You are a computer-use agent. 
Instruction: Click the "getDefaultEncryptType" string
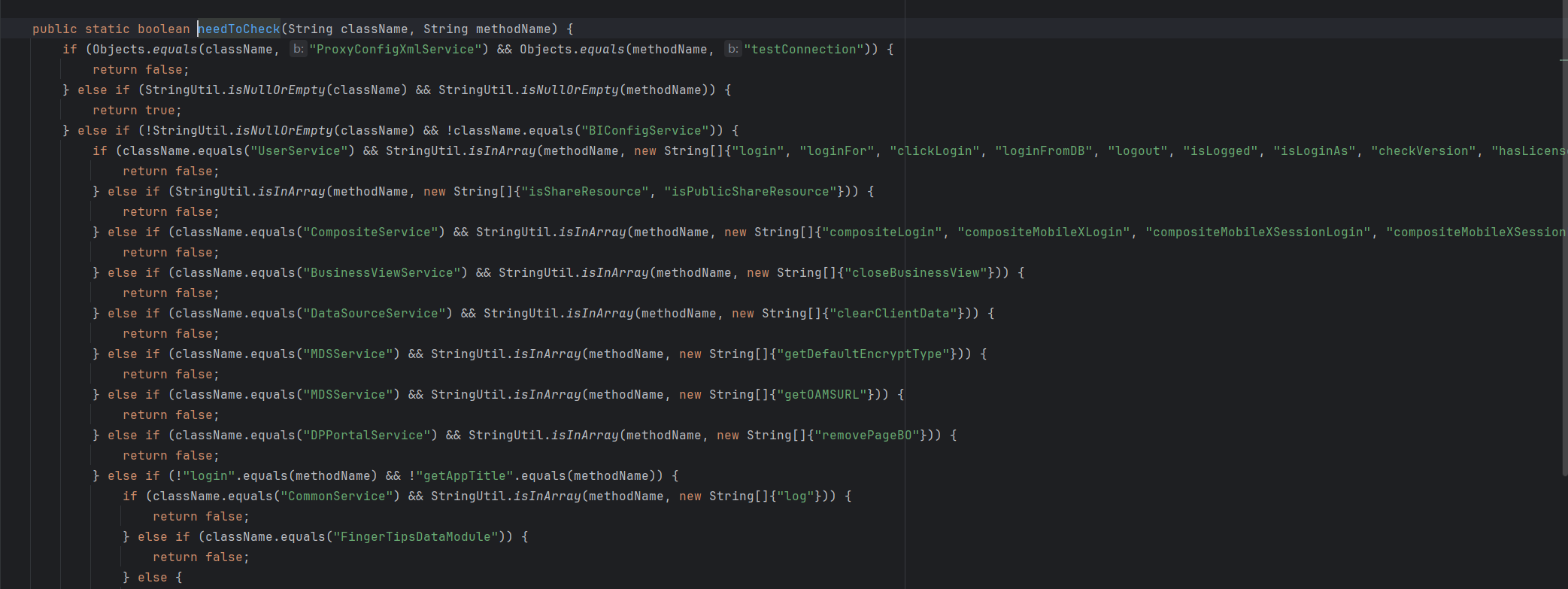pos(863,354)
